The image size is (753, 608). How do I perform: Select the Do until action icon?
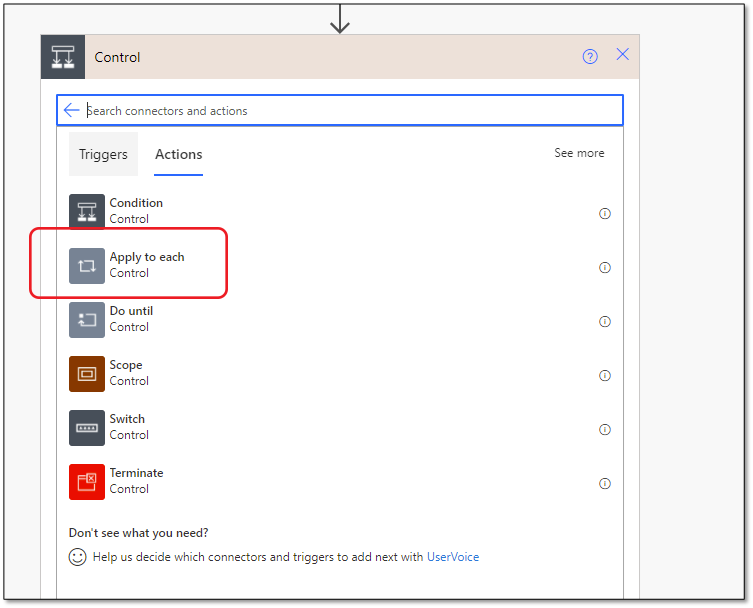click(87, 320)
